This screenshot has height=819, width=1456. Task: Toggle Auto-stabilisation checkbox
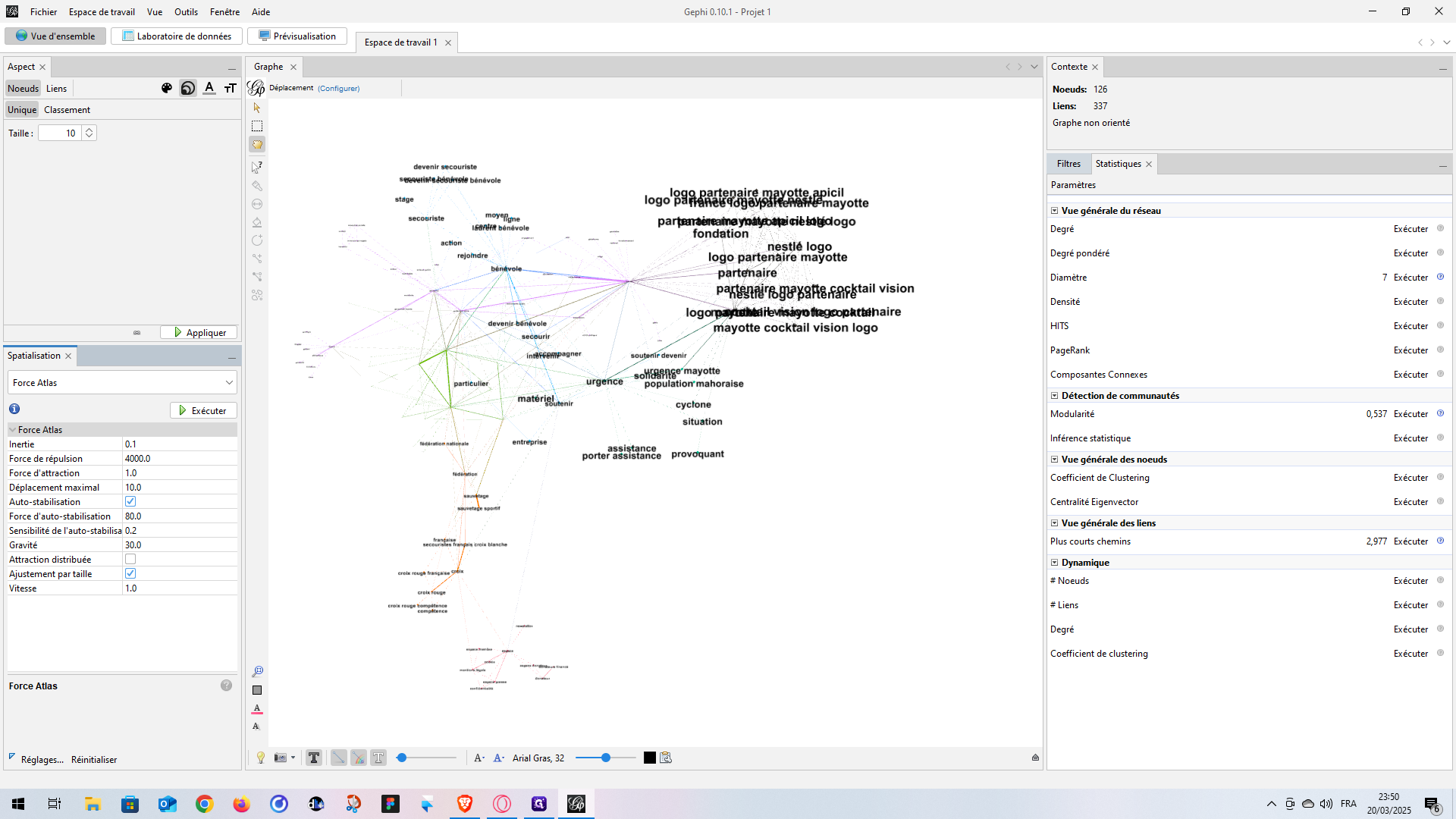point(130,501)
